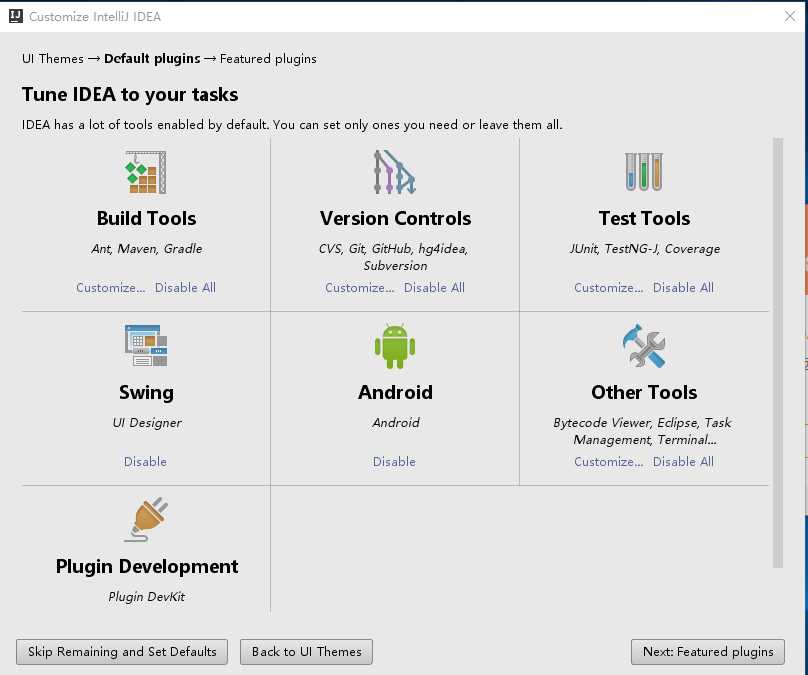Disable all Other Tools plugins
Screen dimensions: 808x675
[683, 462]
